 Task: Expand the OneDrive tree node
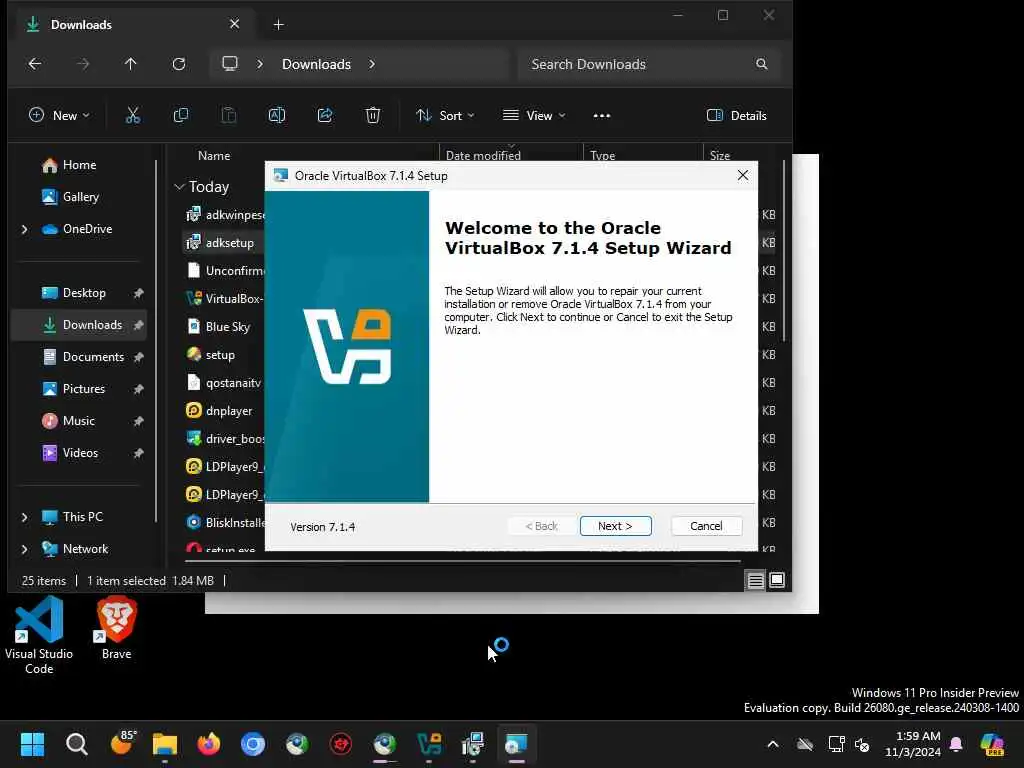click(x=25, y=229)
